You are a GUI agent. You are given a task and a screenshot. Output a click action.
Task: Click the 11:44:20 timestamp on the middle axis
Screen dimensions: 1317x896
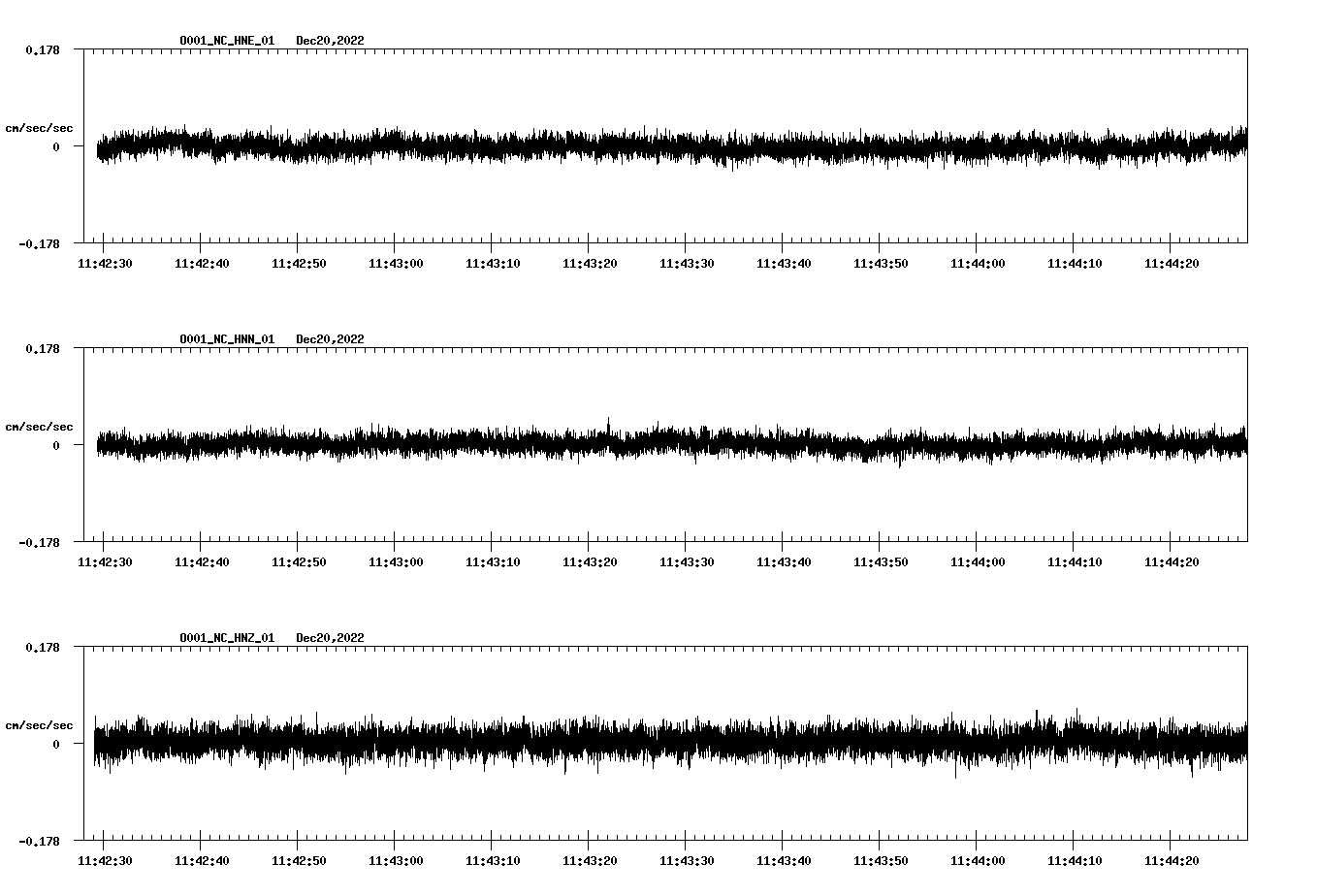pos(1170,560)
